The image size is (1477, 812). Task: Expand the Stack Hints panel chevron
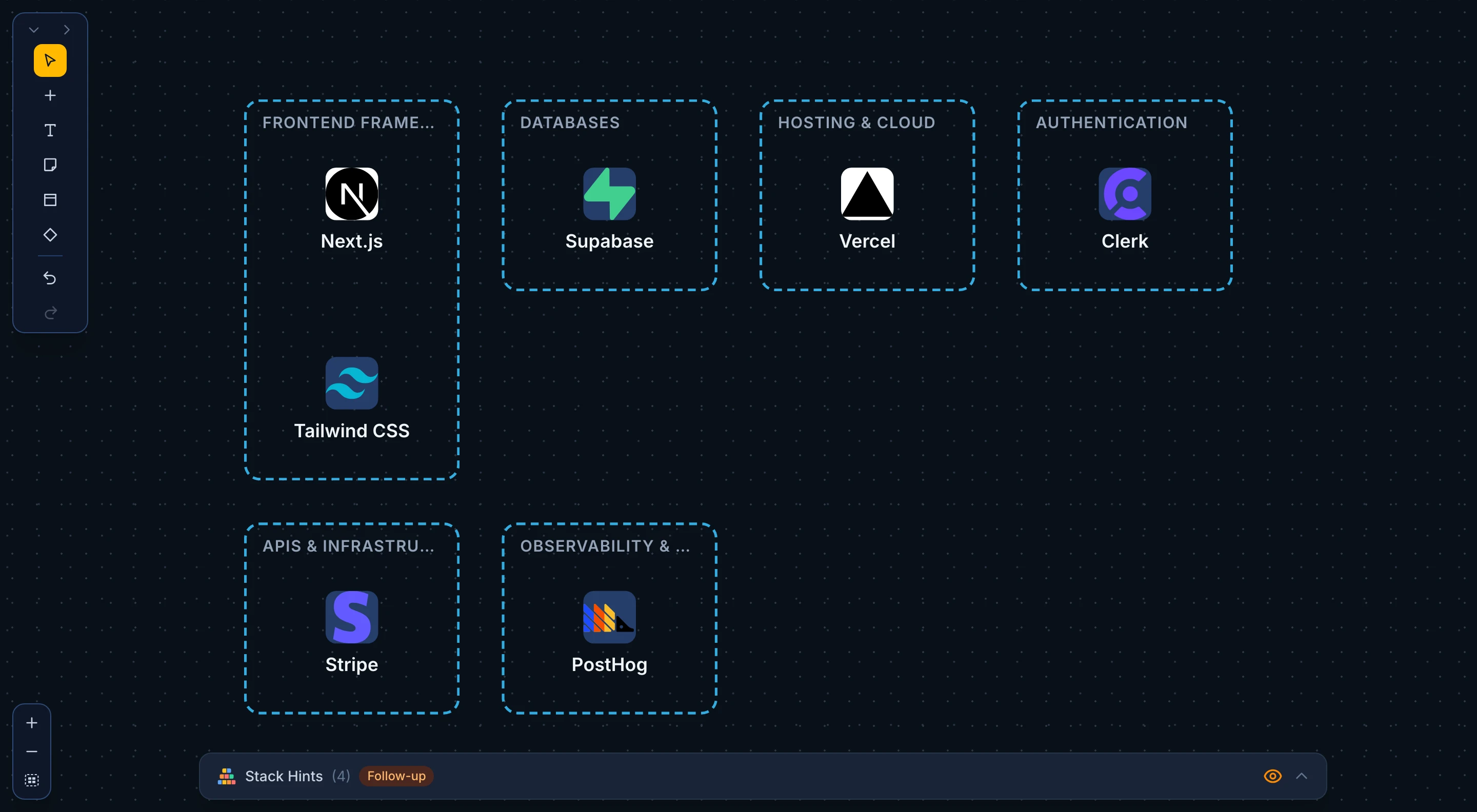(1302, 777)
